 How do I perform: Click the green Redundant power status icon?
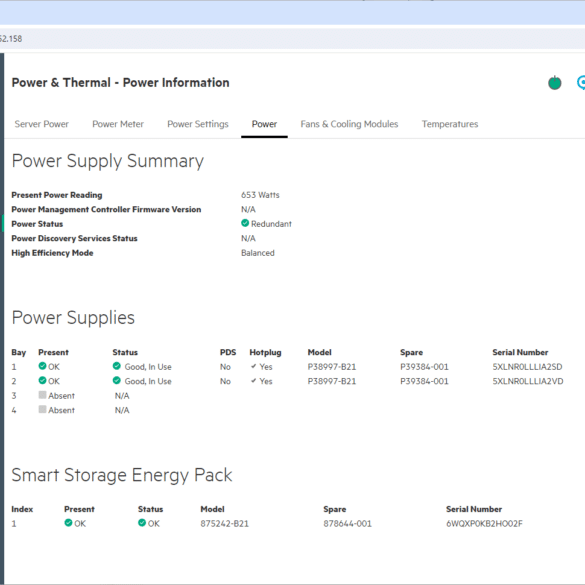[x=245, y=223]
